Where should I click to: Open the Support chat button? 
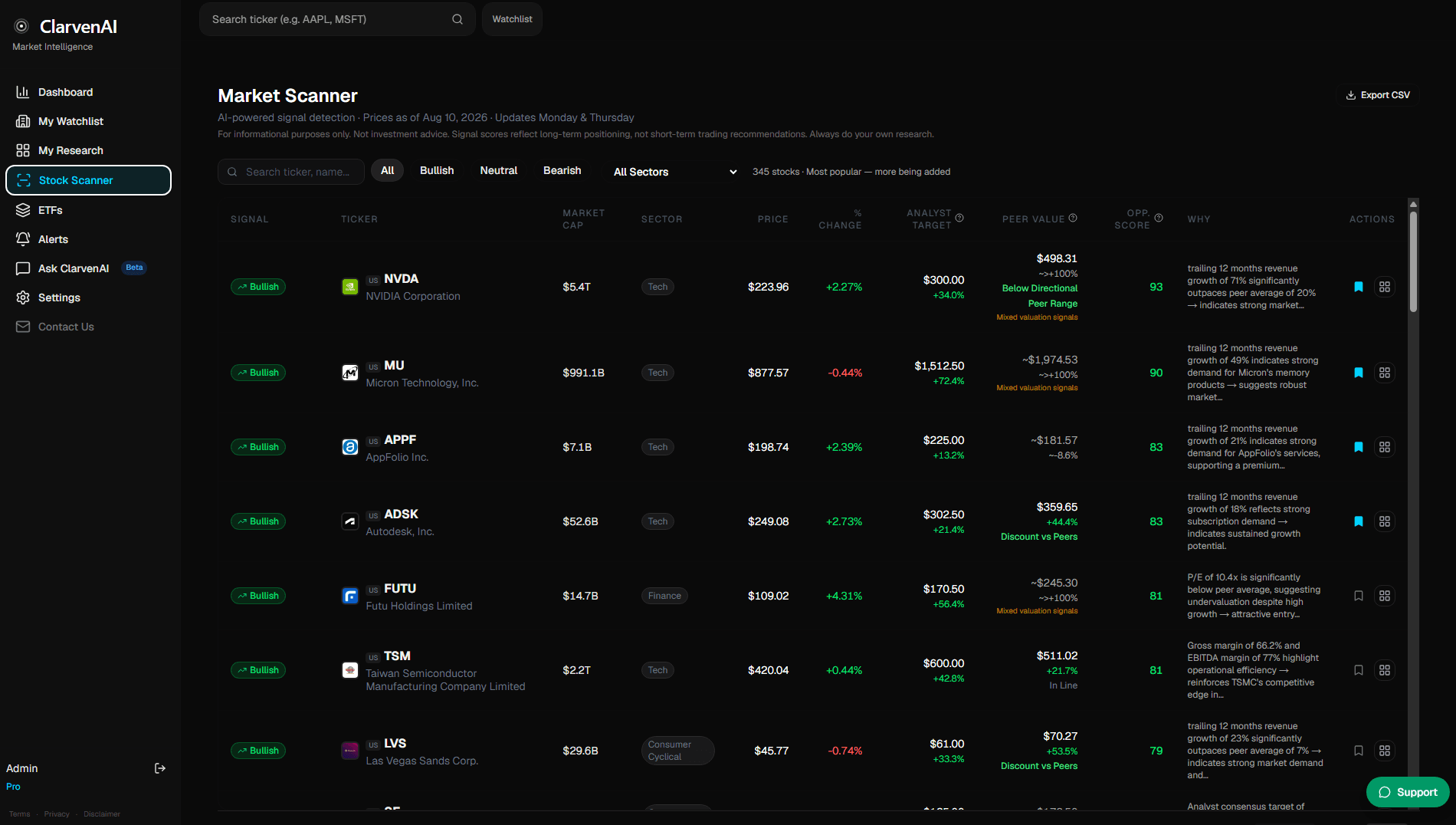click(x=1408, y=792)
